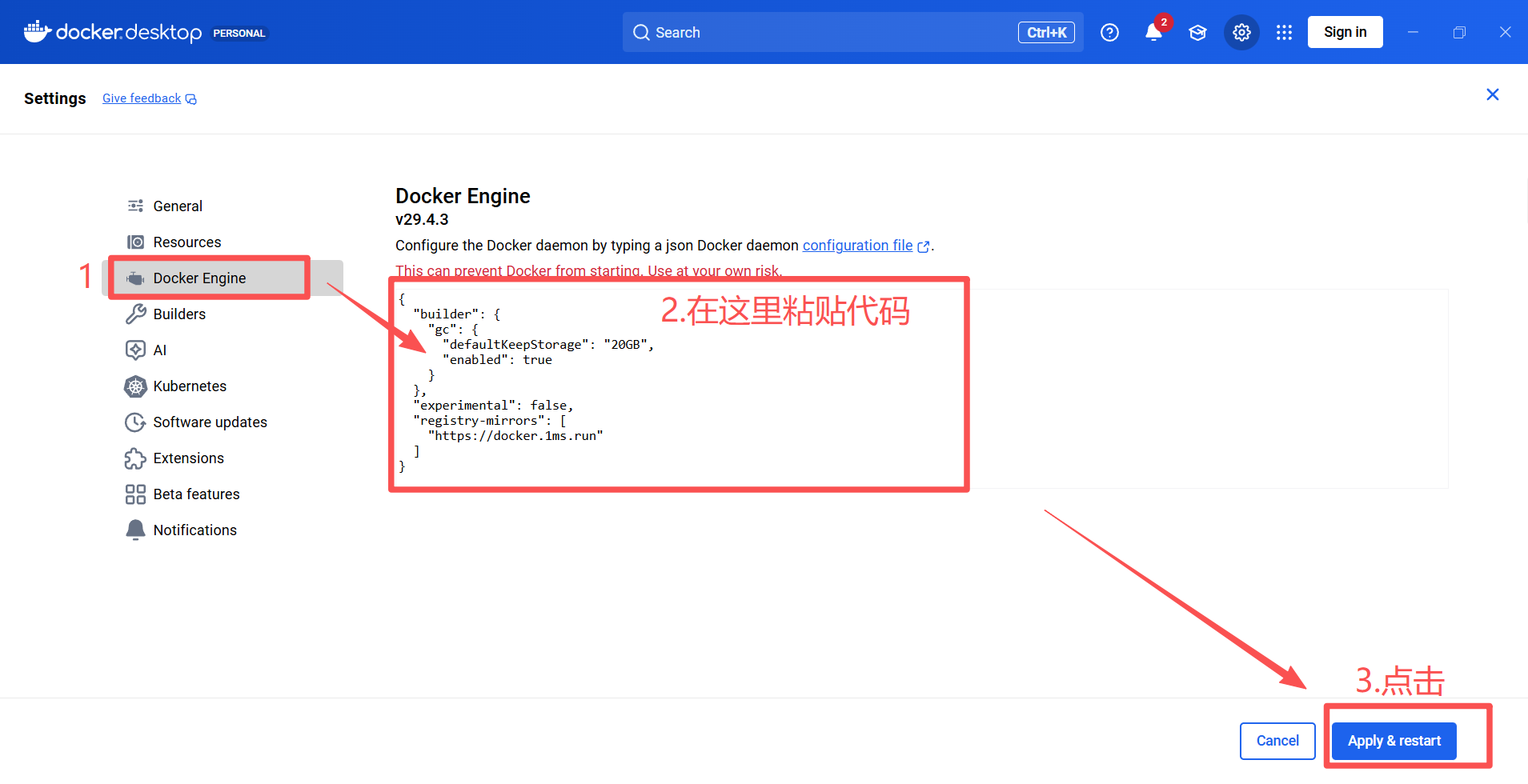Click the Kubernetes wheel icon
This screenshot has width=1528, height=784.
click(x=135, y=386)
